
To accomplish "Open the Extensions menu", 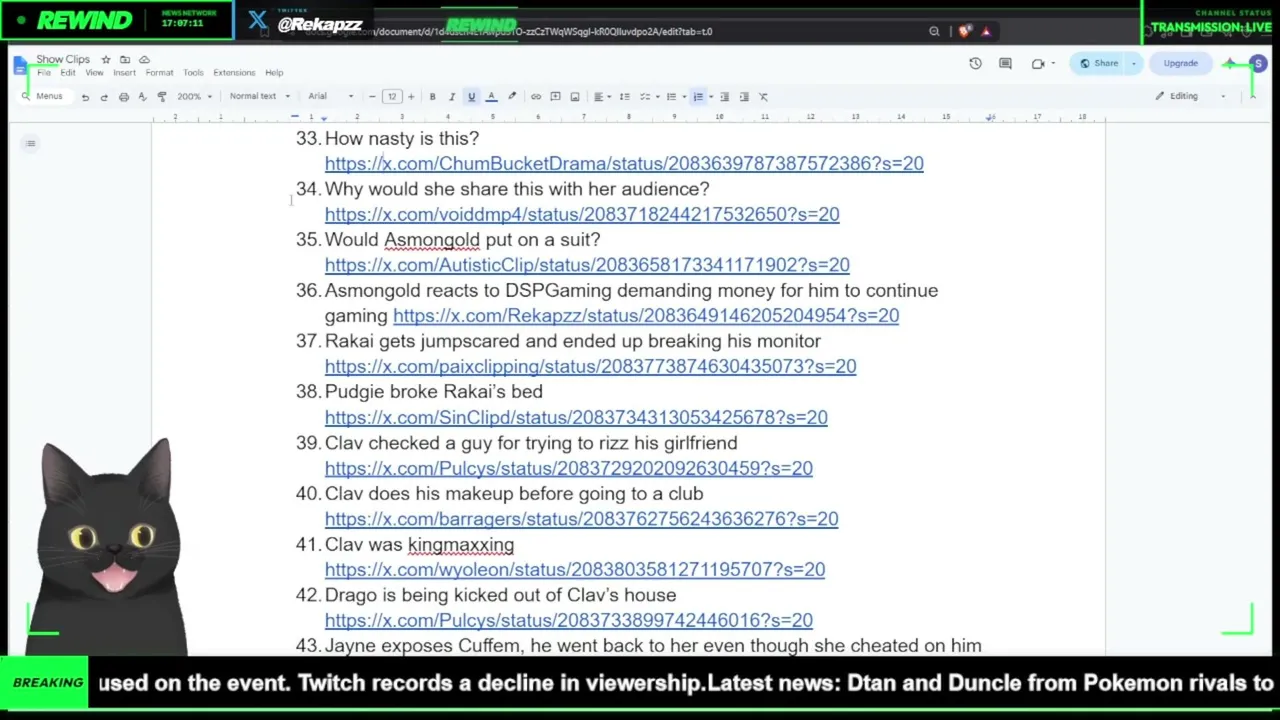I will point(234,73).
